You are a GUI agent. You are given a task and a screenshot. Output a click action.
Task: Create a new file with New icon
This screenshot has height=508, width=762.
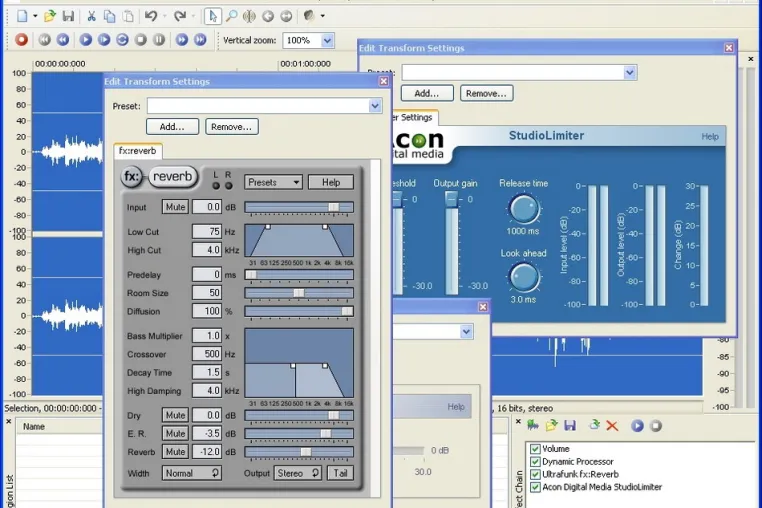[22, 16]
